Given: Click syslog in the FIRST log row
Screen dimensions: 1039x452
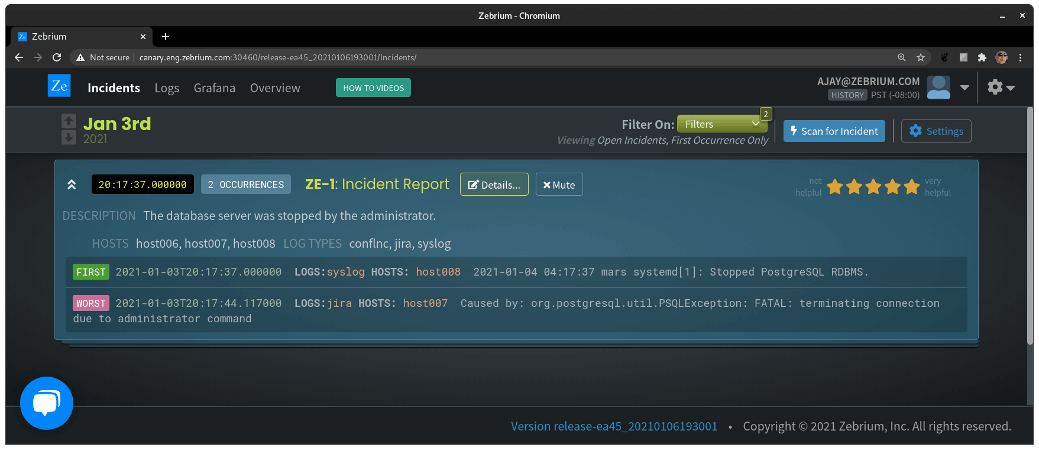Looking at the screenshot, I should [346, 272].
